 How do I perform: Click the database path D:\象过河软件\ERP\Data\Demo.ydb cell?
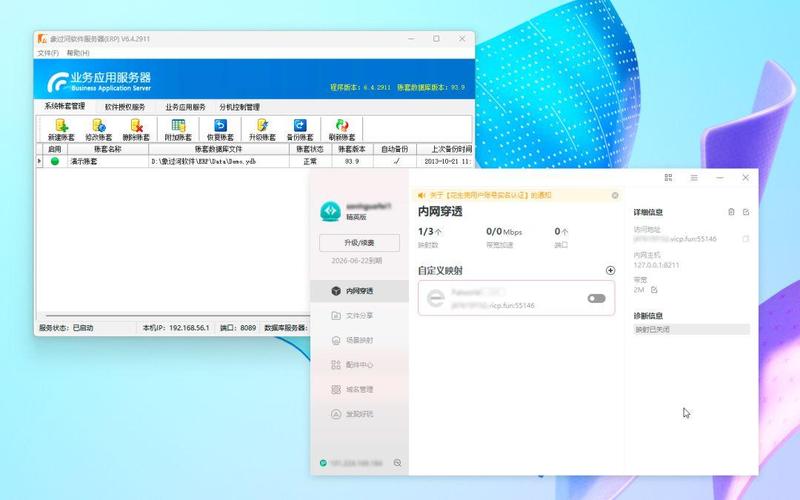tap(219, 161)
